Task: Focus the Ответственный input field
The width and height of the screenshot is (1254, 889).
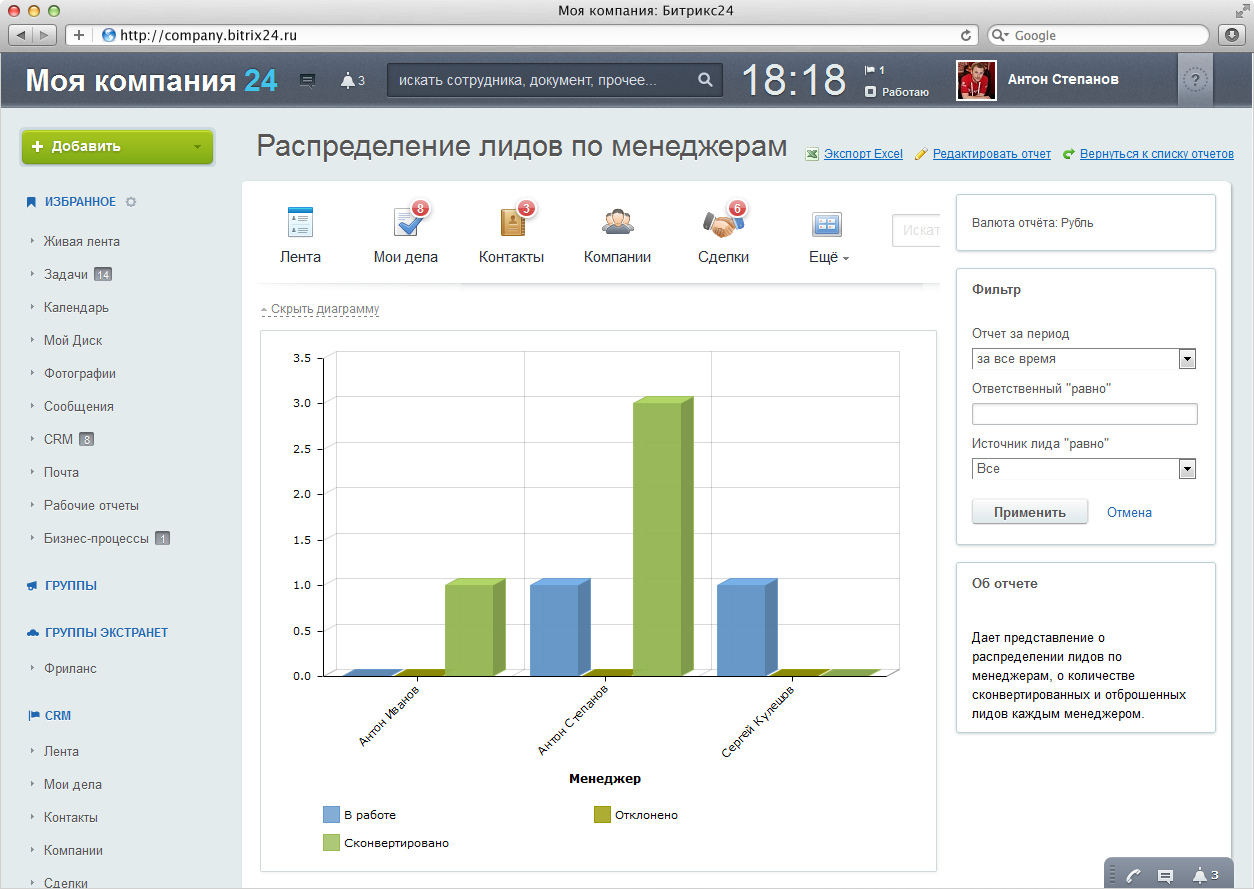Action: [x=1084, y=414]
